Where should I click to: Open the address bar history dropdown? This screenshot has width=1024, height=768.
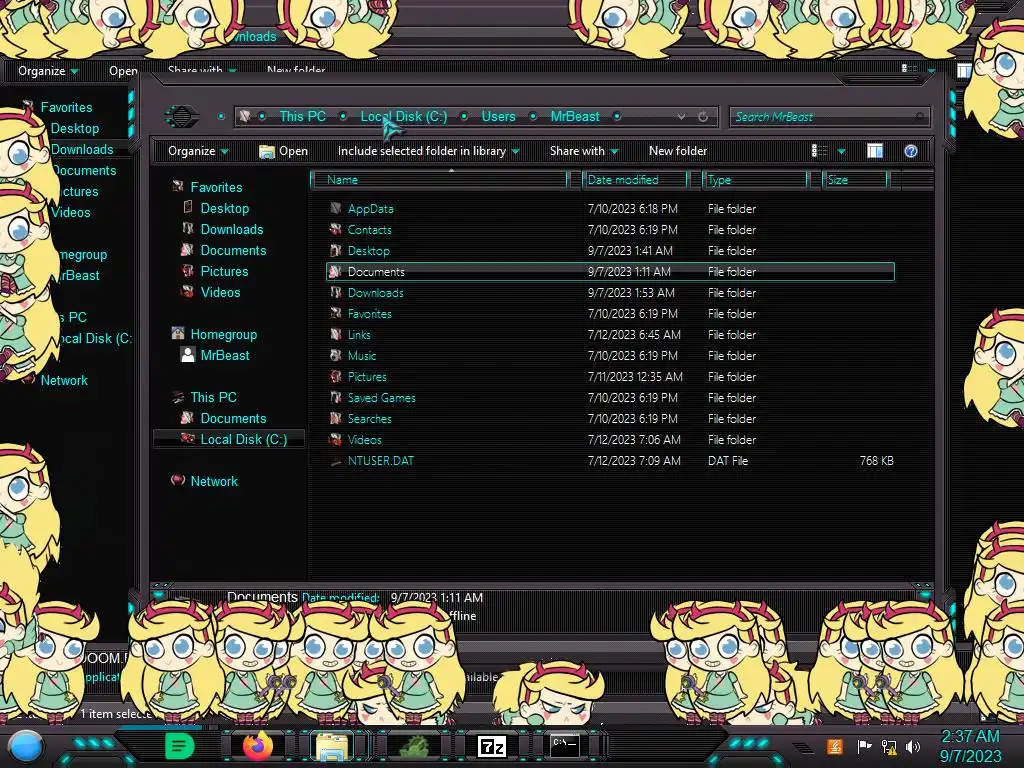click(x=681, y=117)
